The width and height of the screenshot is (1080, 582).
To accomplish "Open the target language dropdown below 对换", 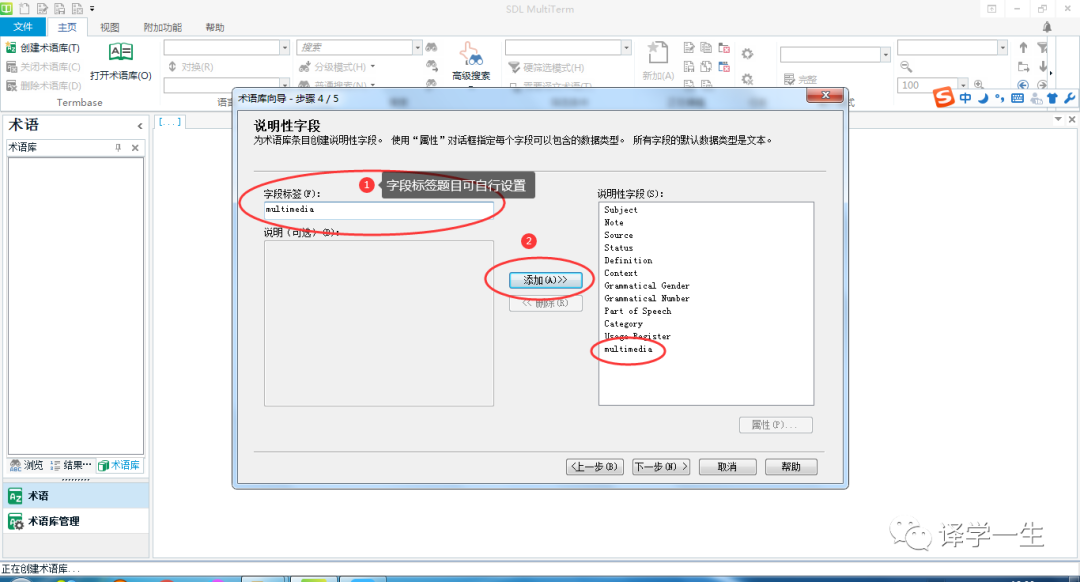I will pyautogui.click(x=284, y=84).
